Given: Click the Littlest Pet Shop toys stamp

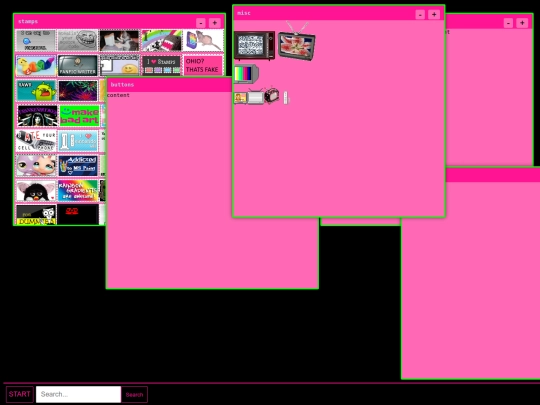Looking at the screenshot, I should click(36, 166).
